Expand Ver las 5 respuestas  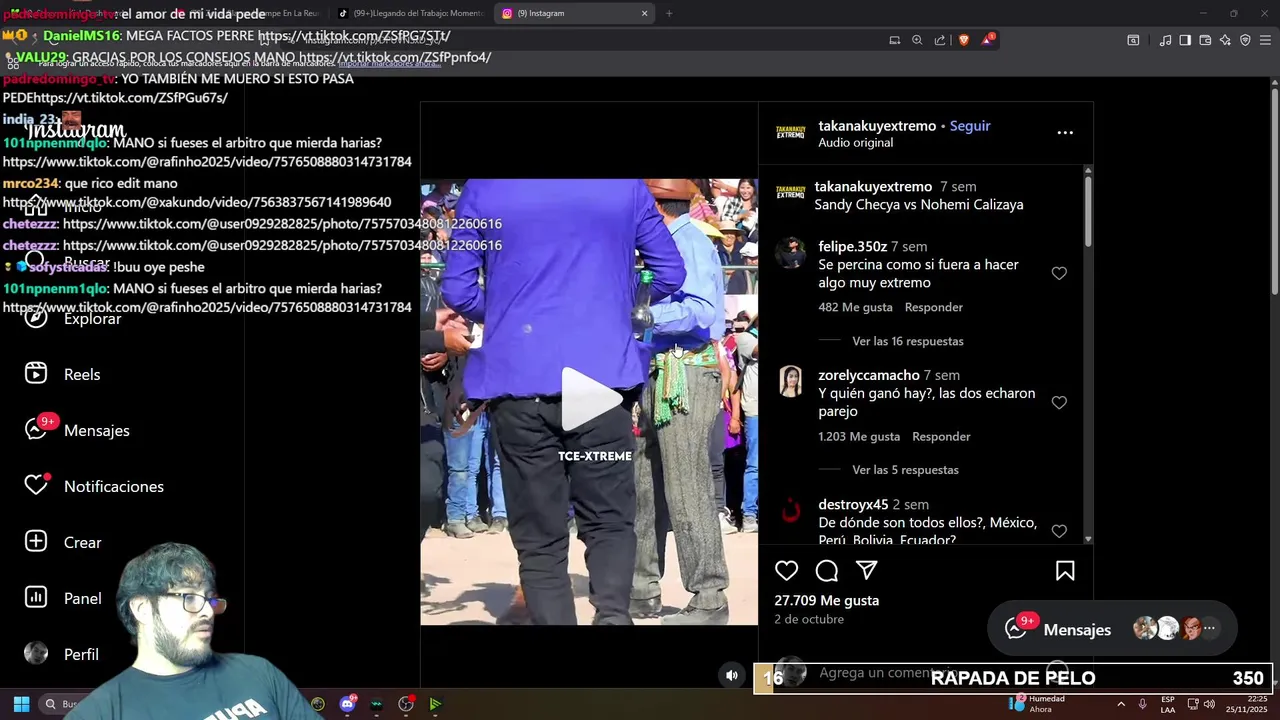905,470
